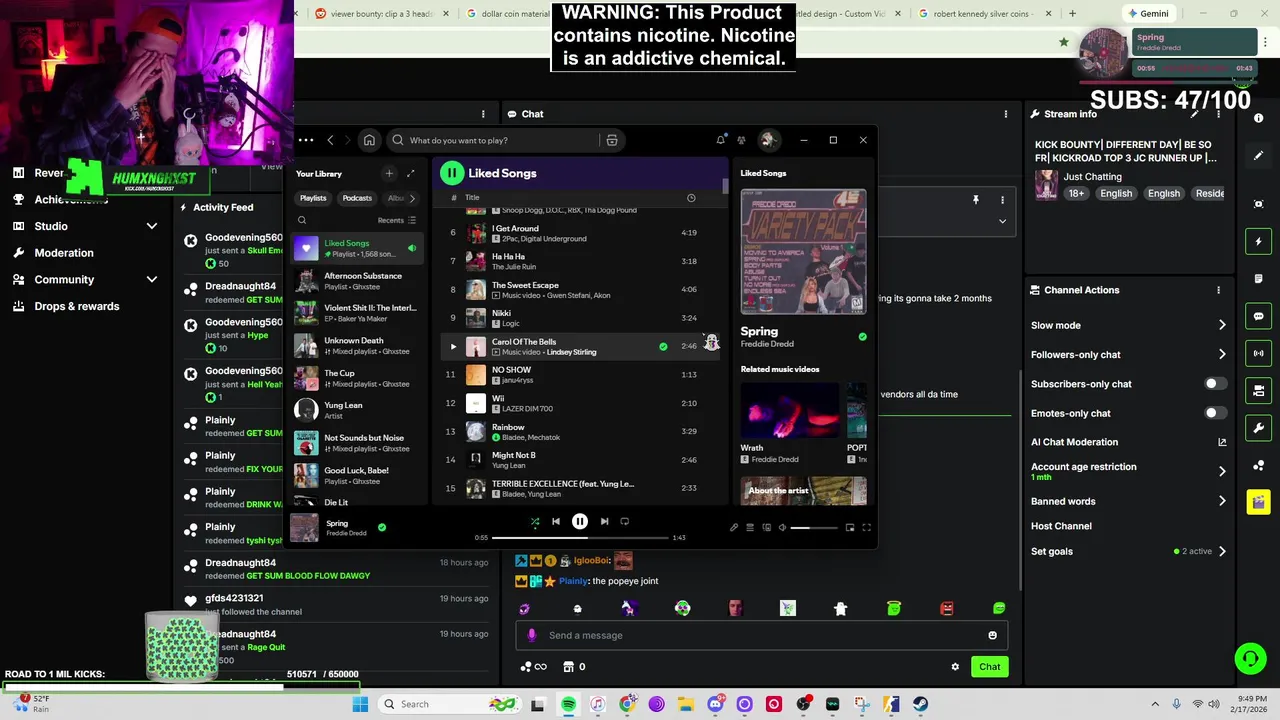
Task: Play Carol Of The Bells row
Action: point(453,346)
